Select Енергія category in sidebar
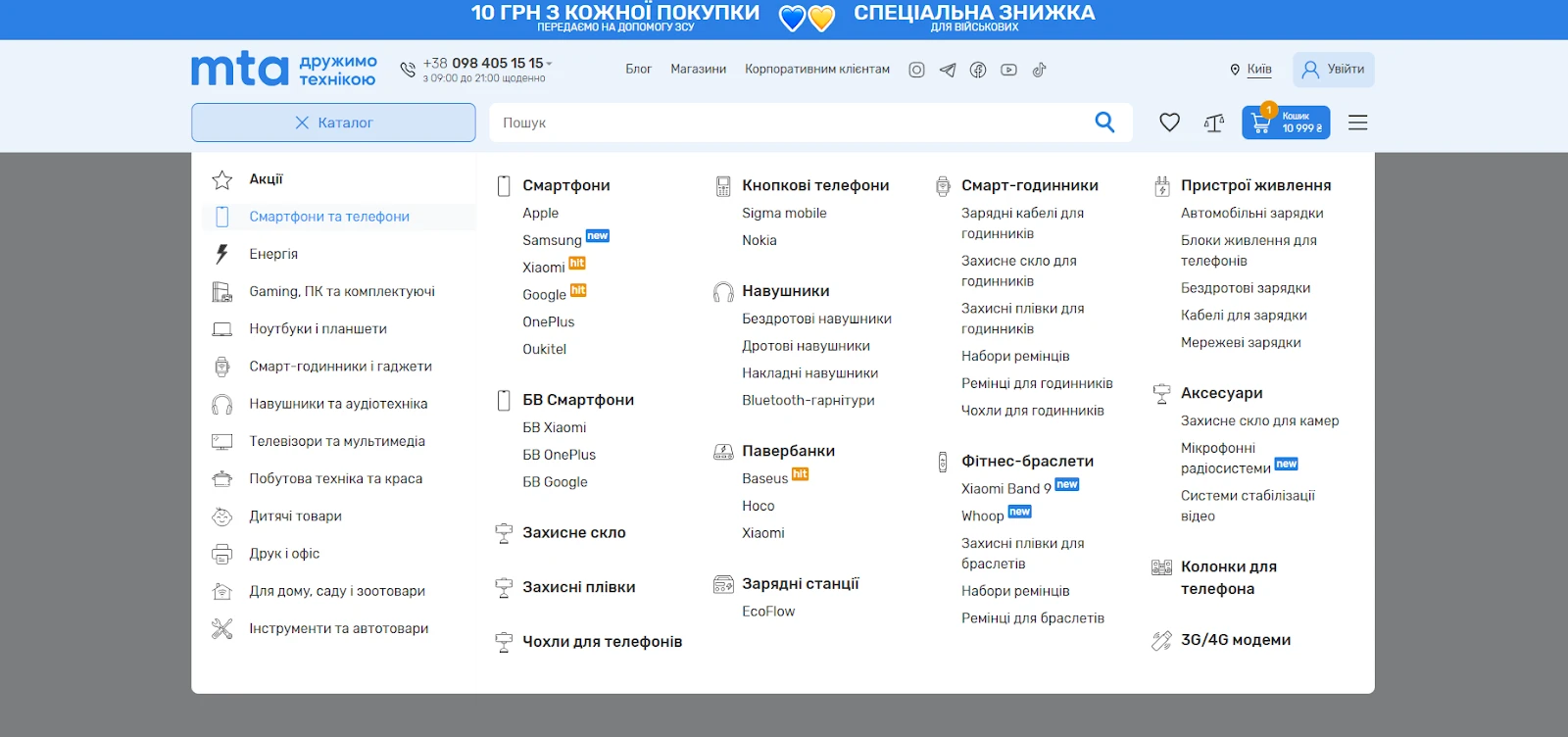Screen dimensions: 1568x737 [x=273, y=254]
